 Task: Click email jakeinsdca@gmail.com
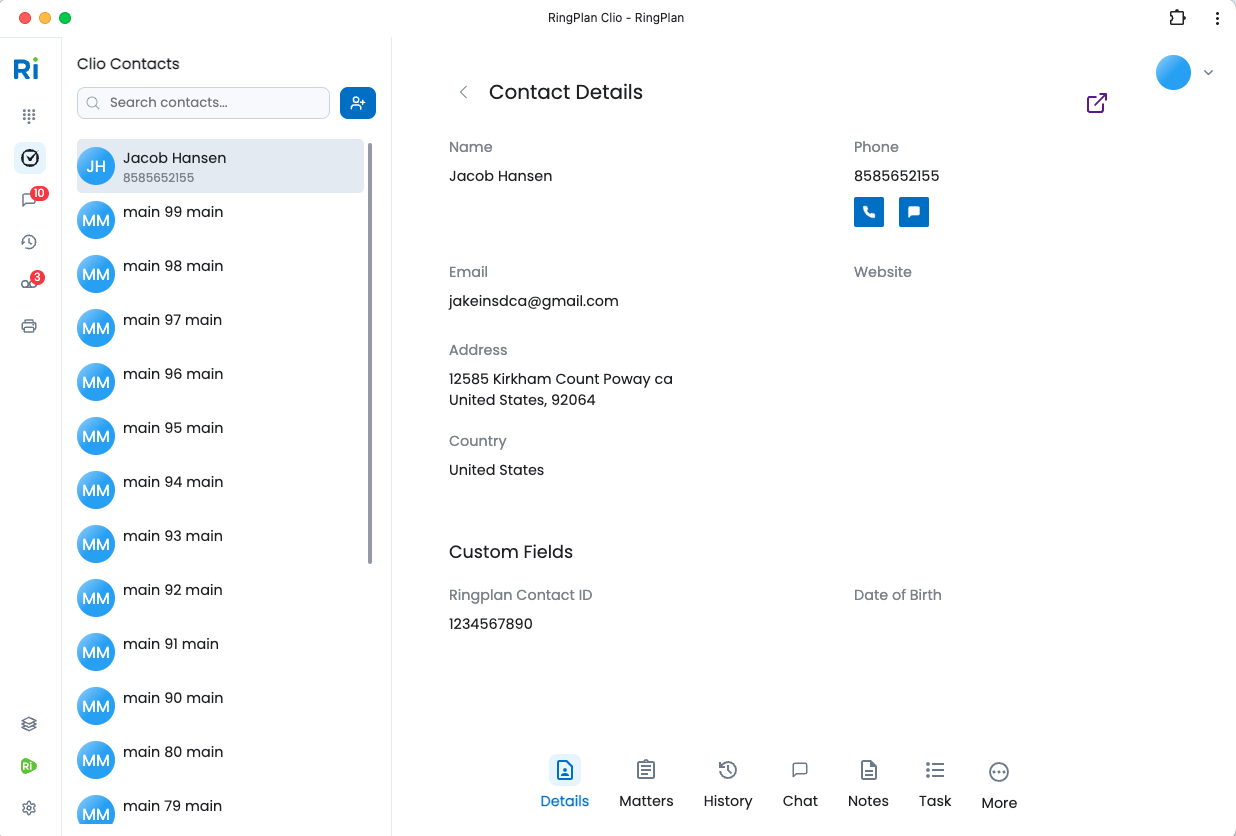[x=534, y=301]
